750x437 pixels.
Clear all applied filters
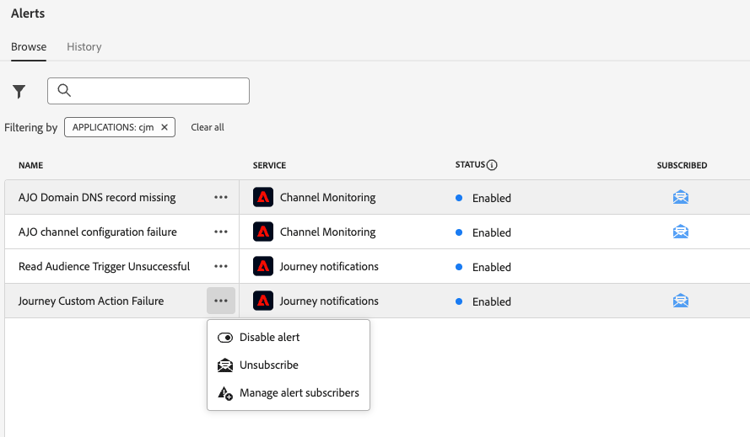coord(207,127)
